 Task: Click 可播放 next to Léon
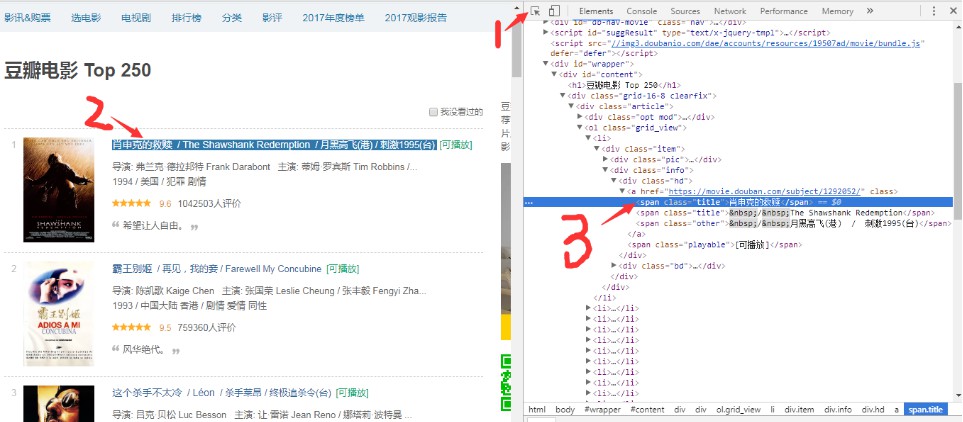[352, 393]
